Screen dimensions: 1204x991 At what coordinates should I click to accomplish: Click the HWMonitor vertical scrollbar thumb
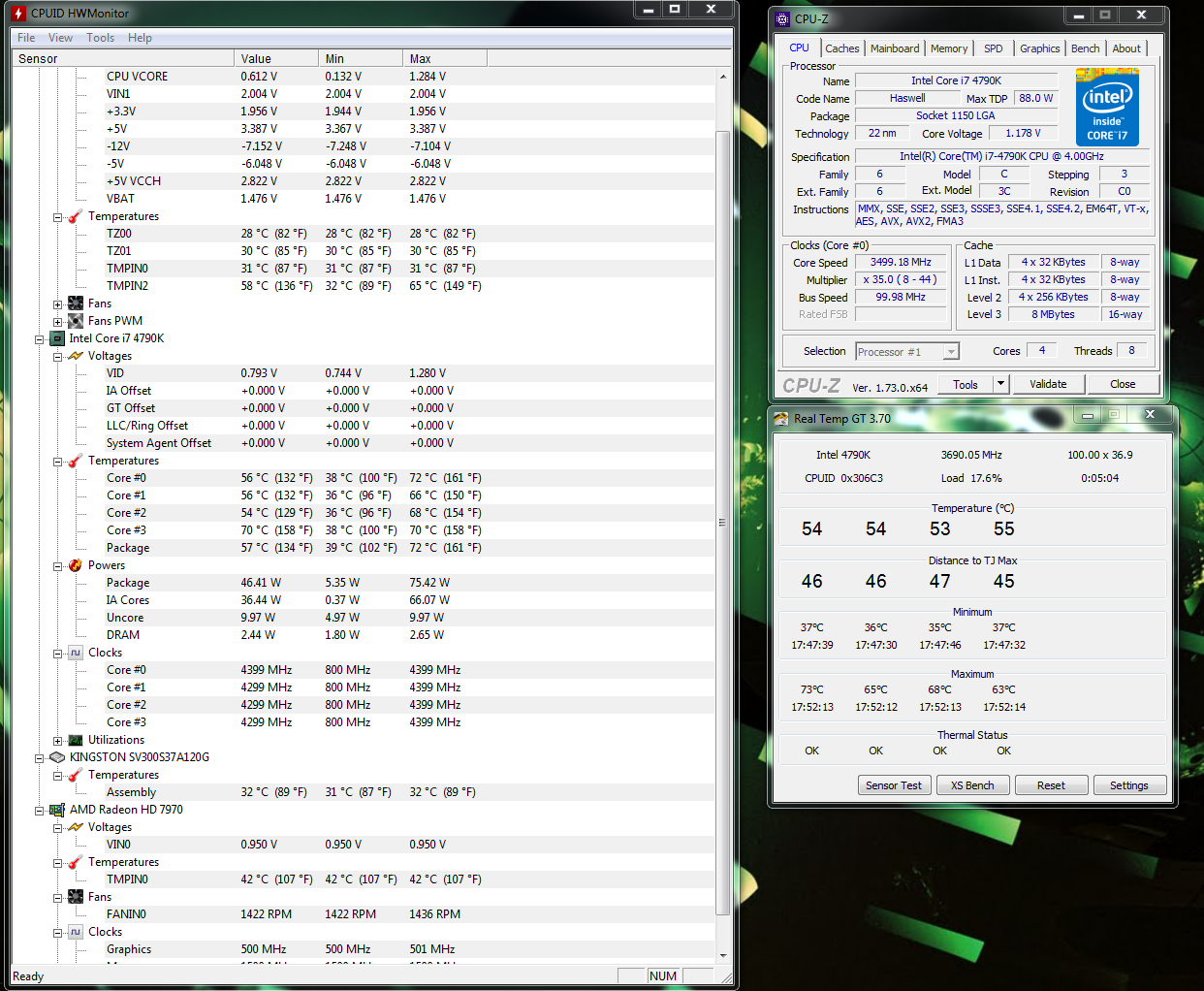(x=723, y=522)
